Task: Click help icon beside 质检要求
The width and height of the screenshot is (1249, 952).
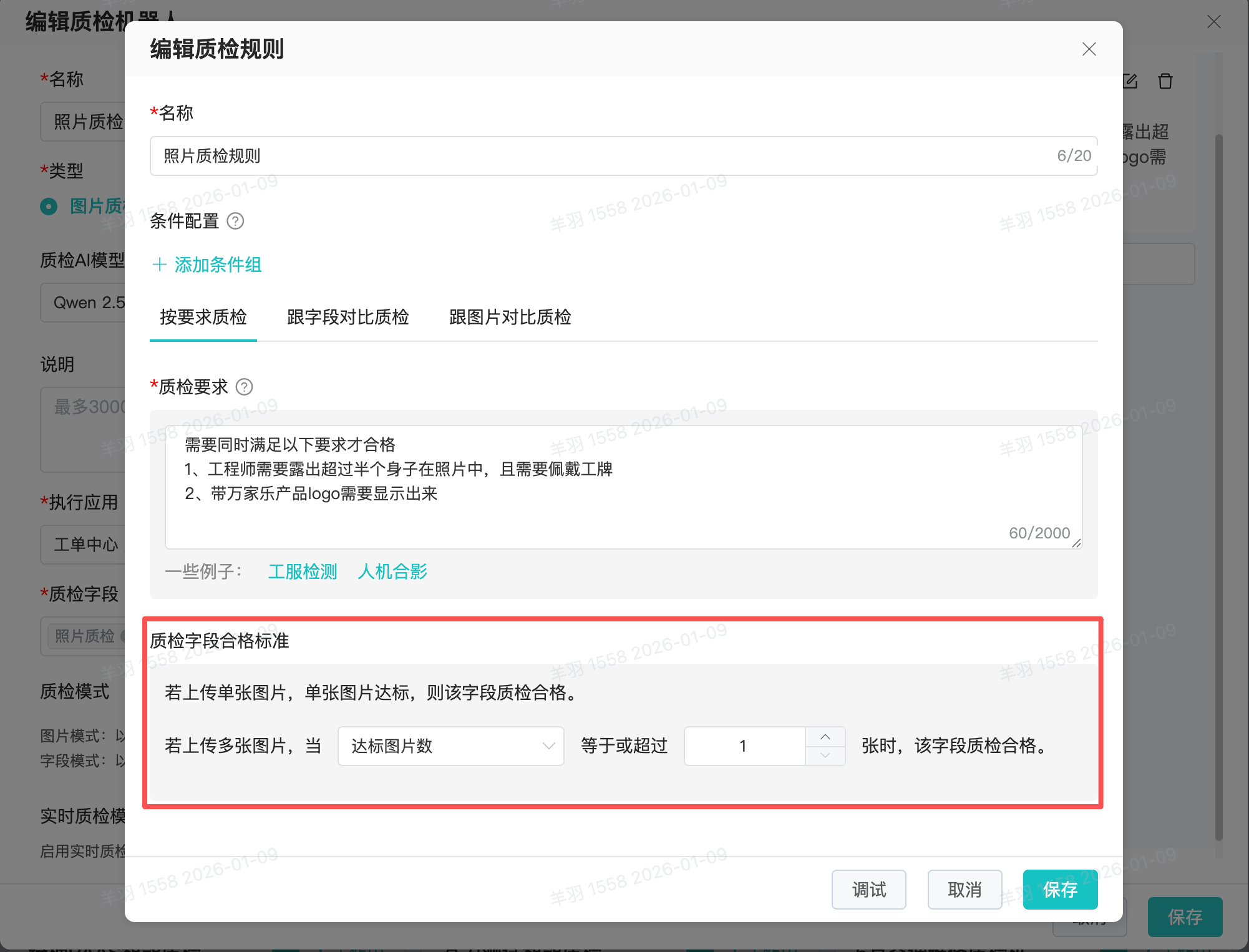Action: (x=245, y=387)
